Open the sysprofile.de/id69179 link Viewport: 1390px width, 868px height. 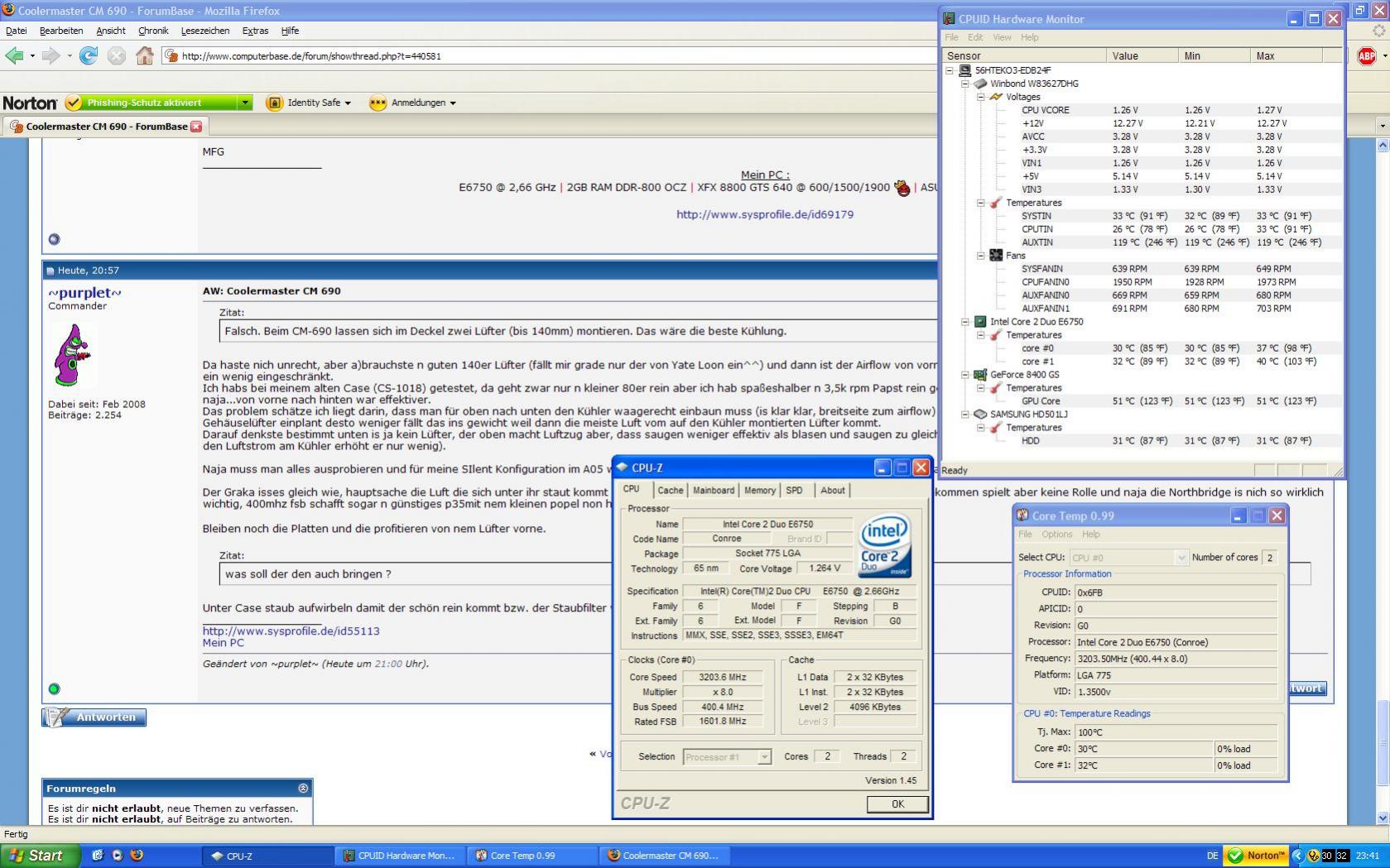(x=765, y=214)
